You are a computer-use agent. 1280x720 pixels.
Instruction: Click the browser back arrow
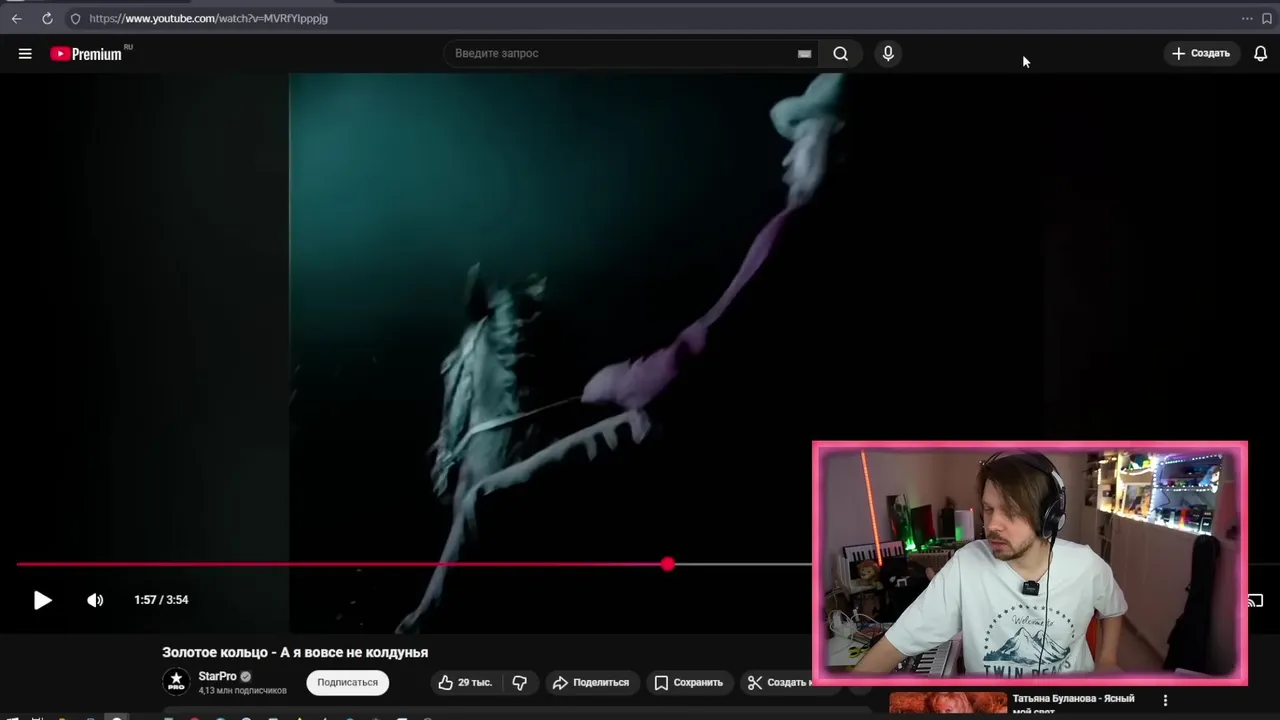[x=16, y=18]
